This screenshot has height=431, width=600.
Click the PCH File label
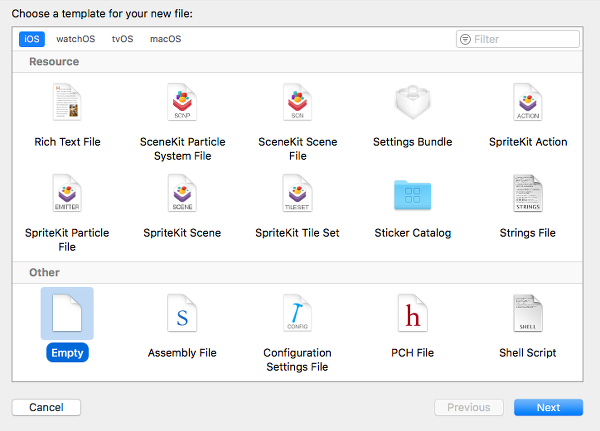(x=412, y=353)
